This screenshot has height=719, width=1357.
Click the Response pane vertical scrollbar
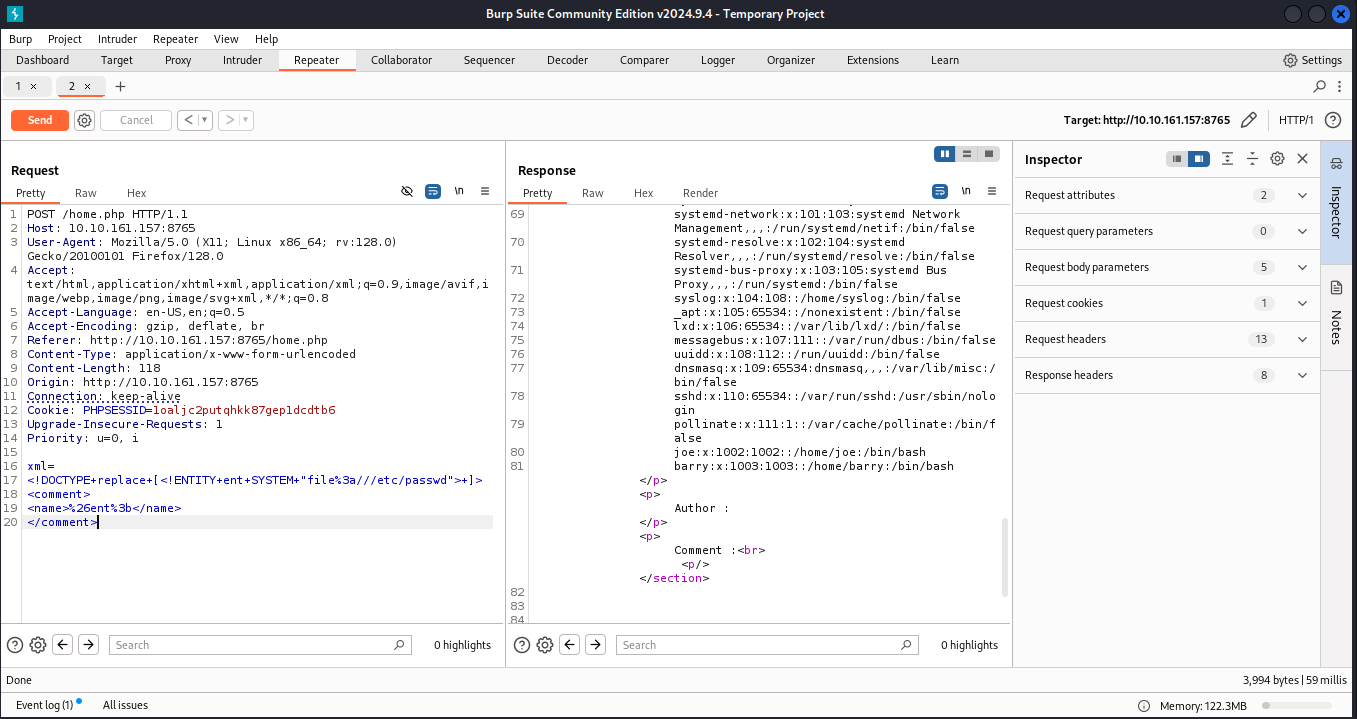click(x=1005, y=558)
